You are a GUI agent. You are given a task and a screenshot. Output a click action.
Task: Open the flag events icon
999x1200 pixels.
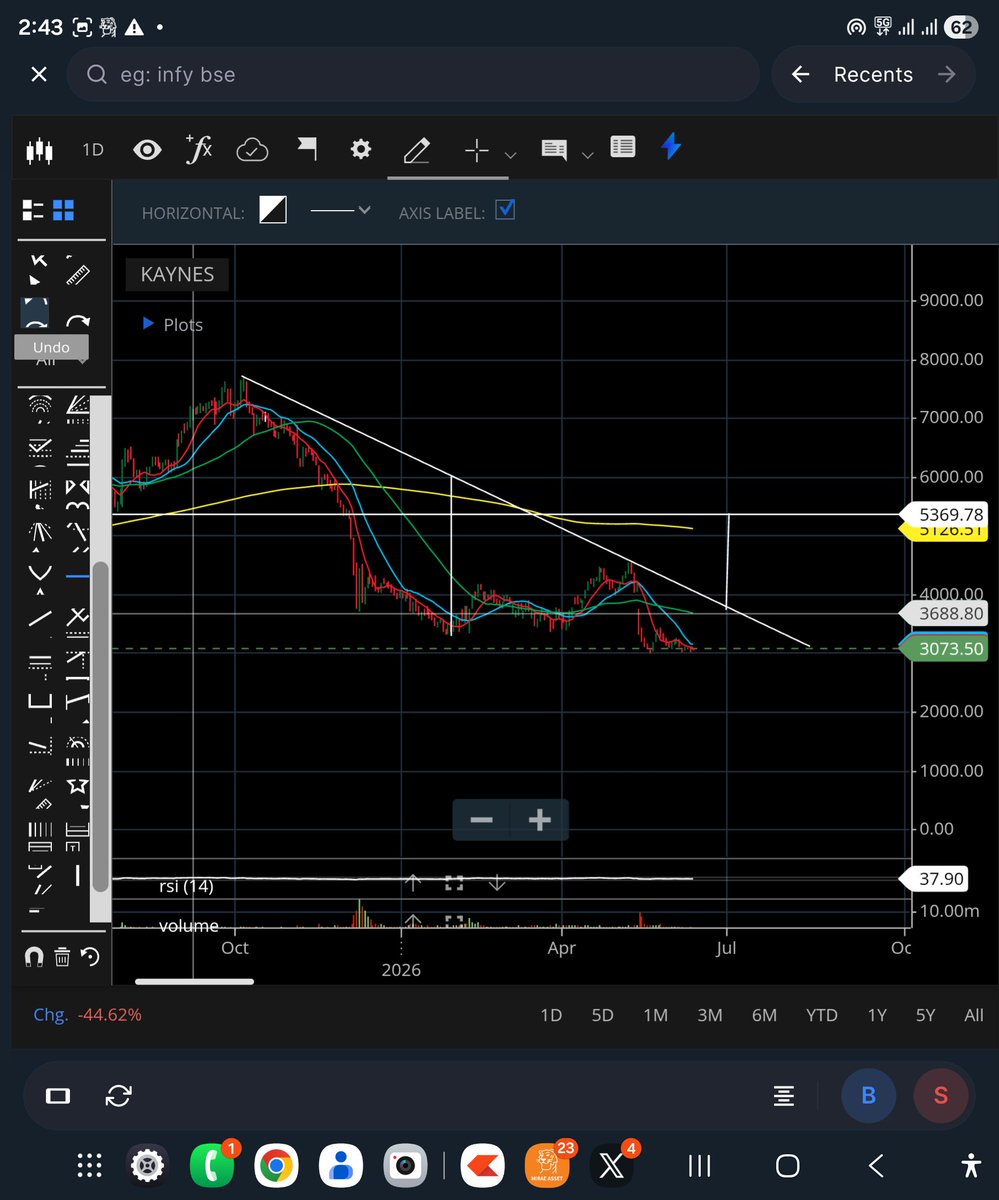[307, 150]
